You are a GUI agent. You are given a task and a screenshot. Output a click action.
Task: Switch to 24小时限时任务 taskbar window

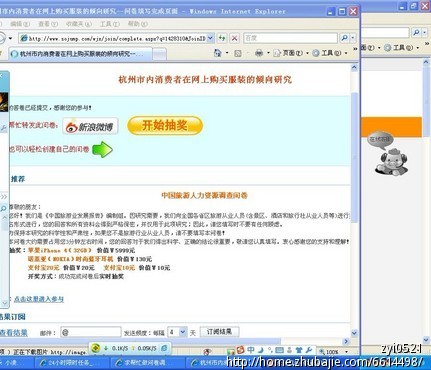[x=71, y=363]
